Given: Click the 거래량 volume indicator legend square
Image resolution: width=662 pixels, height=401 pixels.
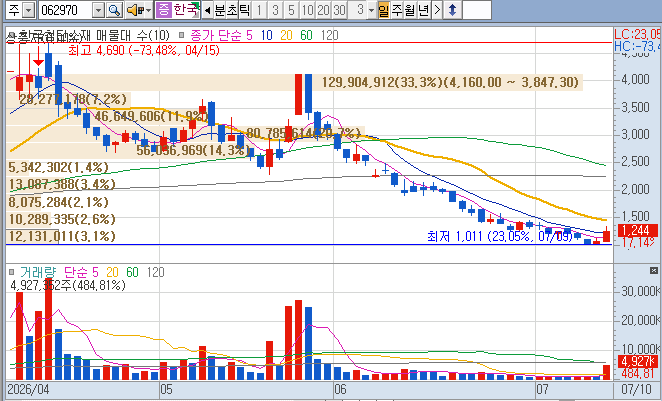Looking at the screenshot, I should (x=11, y=272).
